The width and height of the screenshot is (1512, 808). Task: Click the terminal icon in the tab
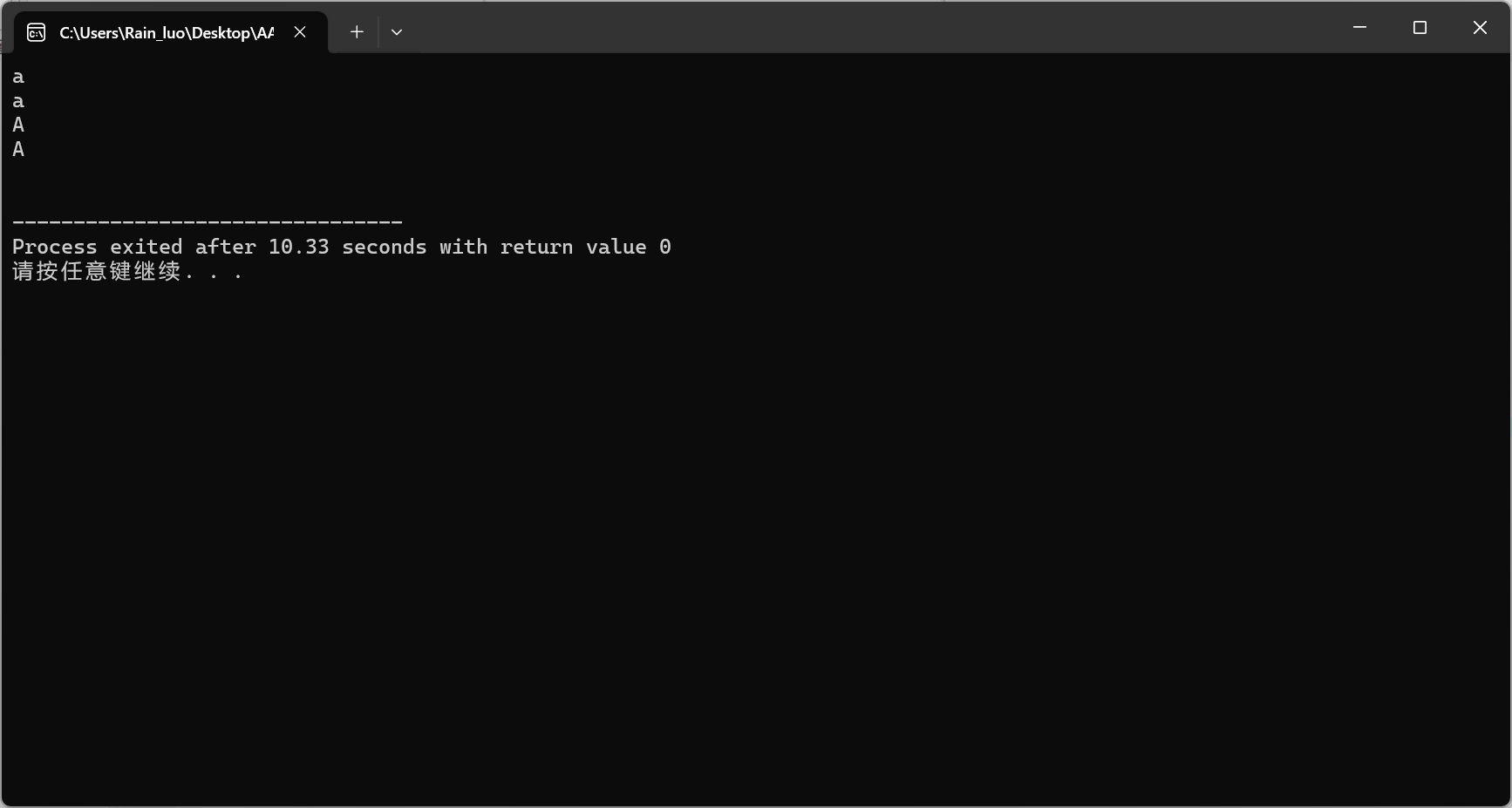pos(36,33)
